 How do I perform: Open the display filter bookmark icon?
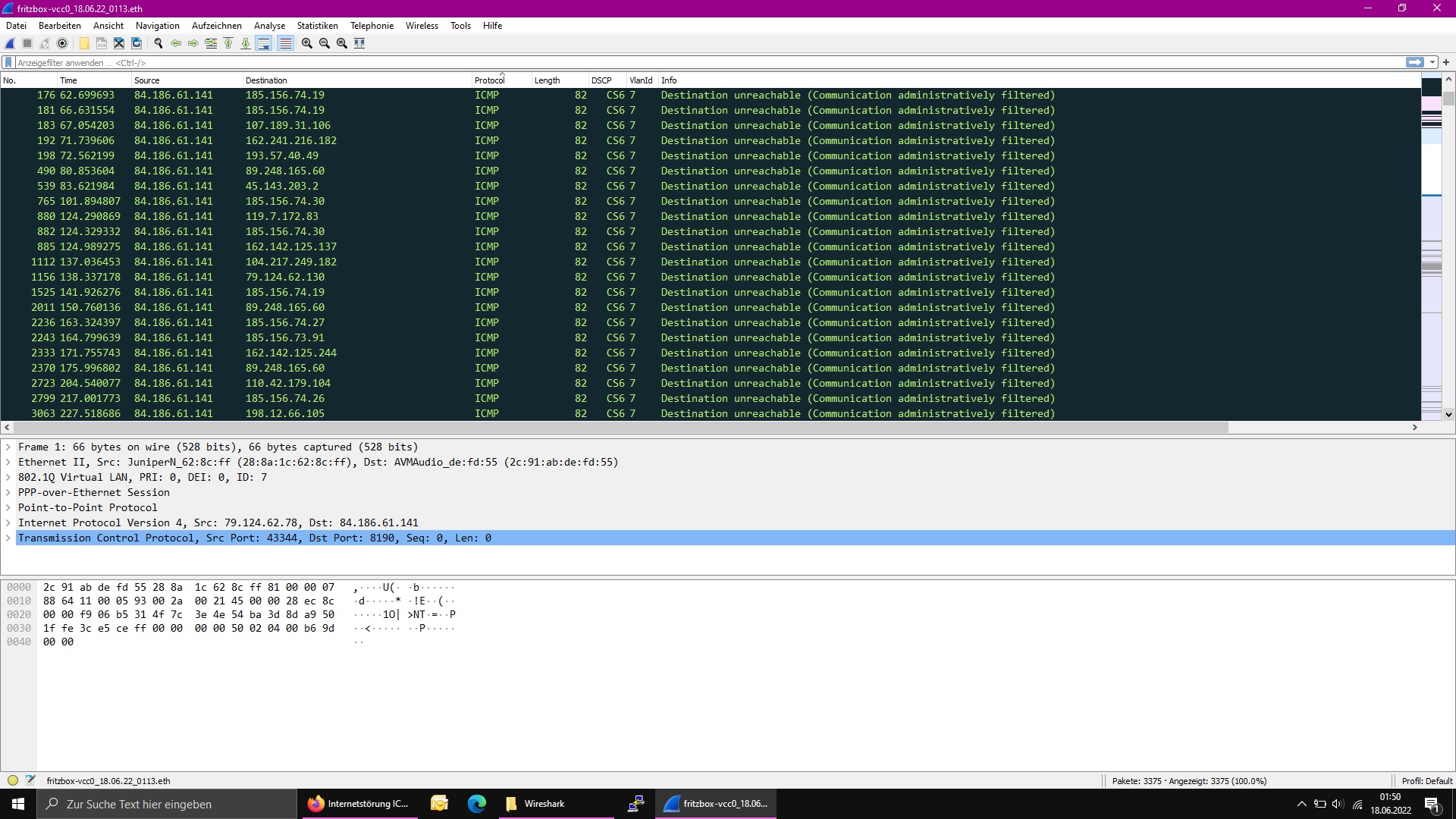point(8,63)
